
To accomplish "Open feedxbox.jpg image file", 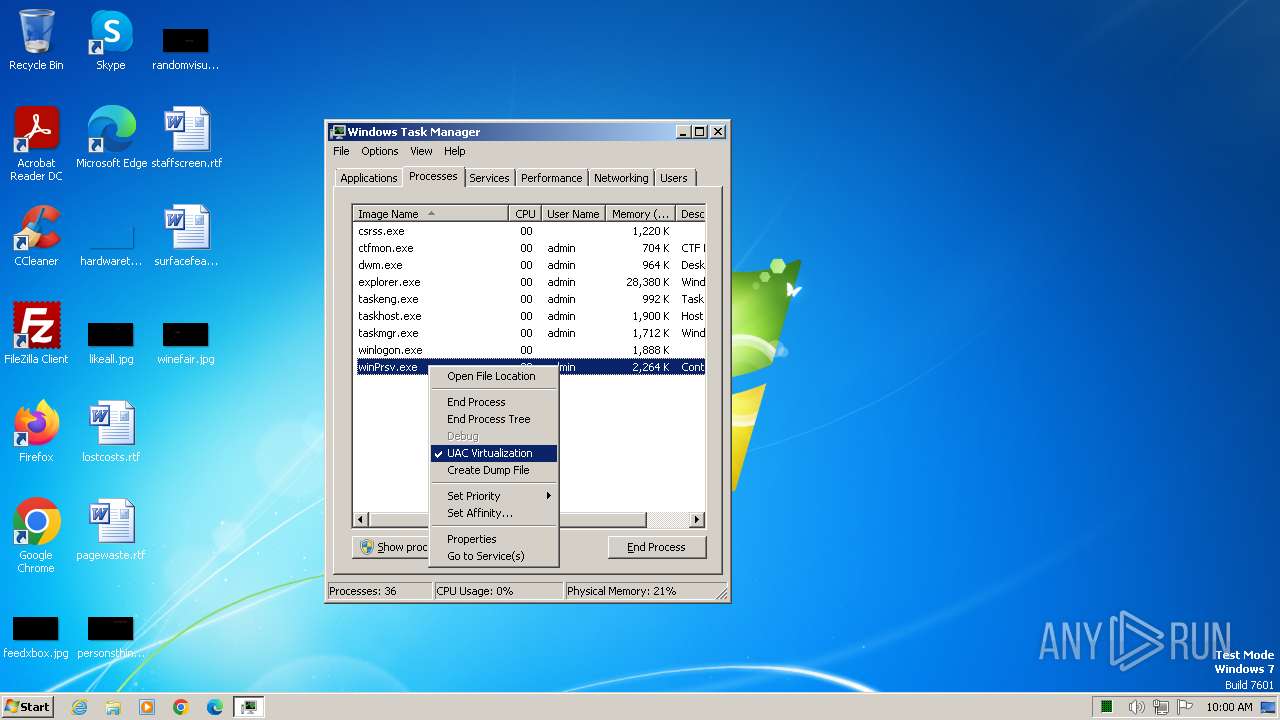I will [x=36, y=636].
